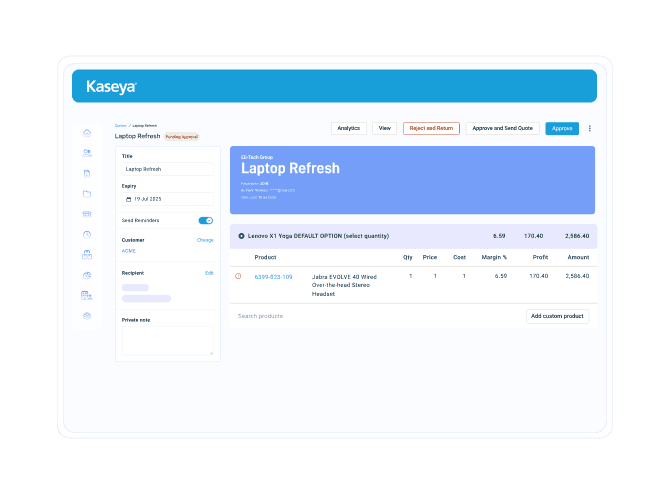Click the warning icon beside product 6399-823-109
This screenshot has width=670, height=494.
tap(238, 276)
